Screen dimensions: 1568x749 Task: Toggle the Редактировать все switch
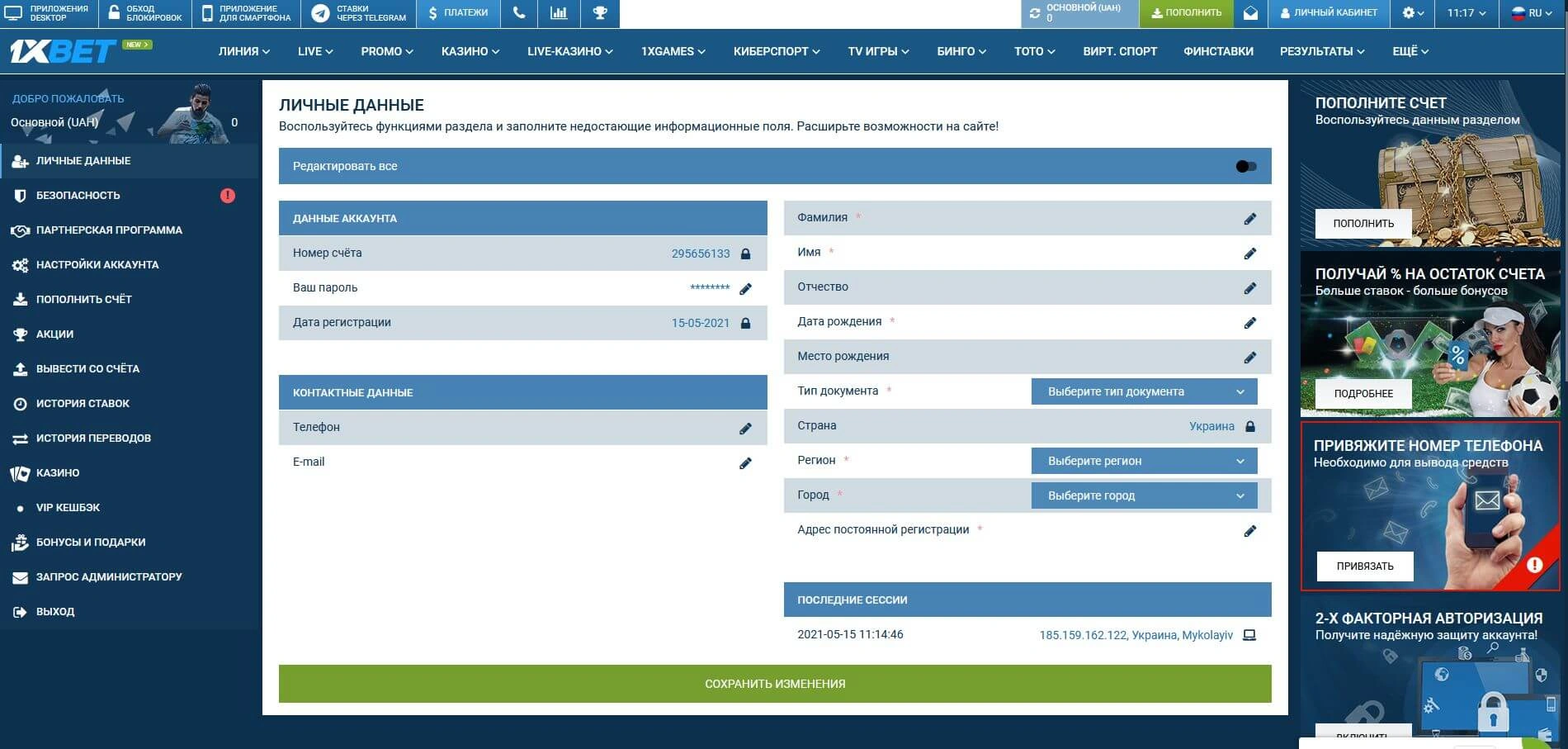click(1246, 166)
